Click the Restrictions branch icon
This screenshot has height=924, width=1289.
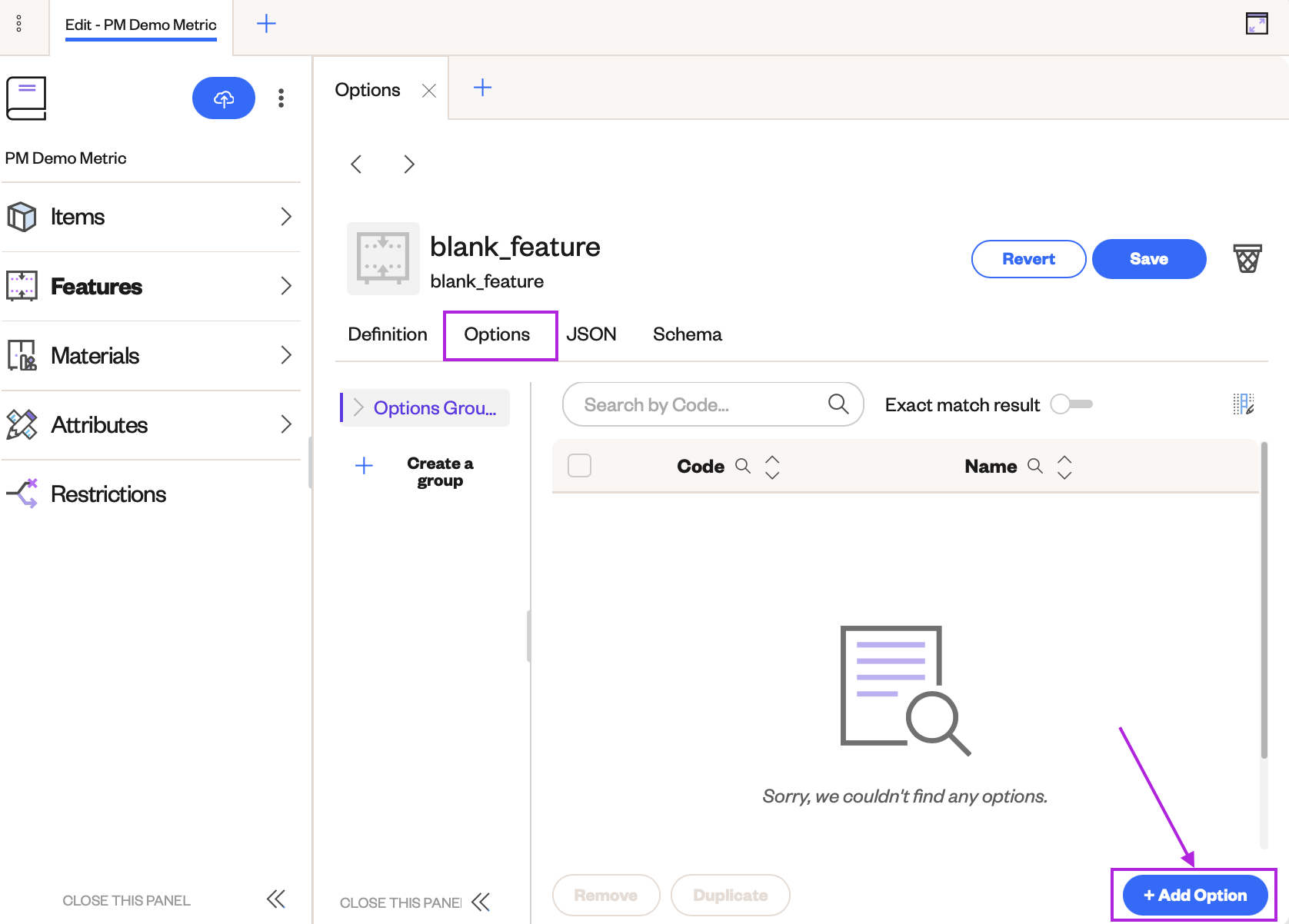tap(22, 494)
